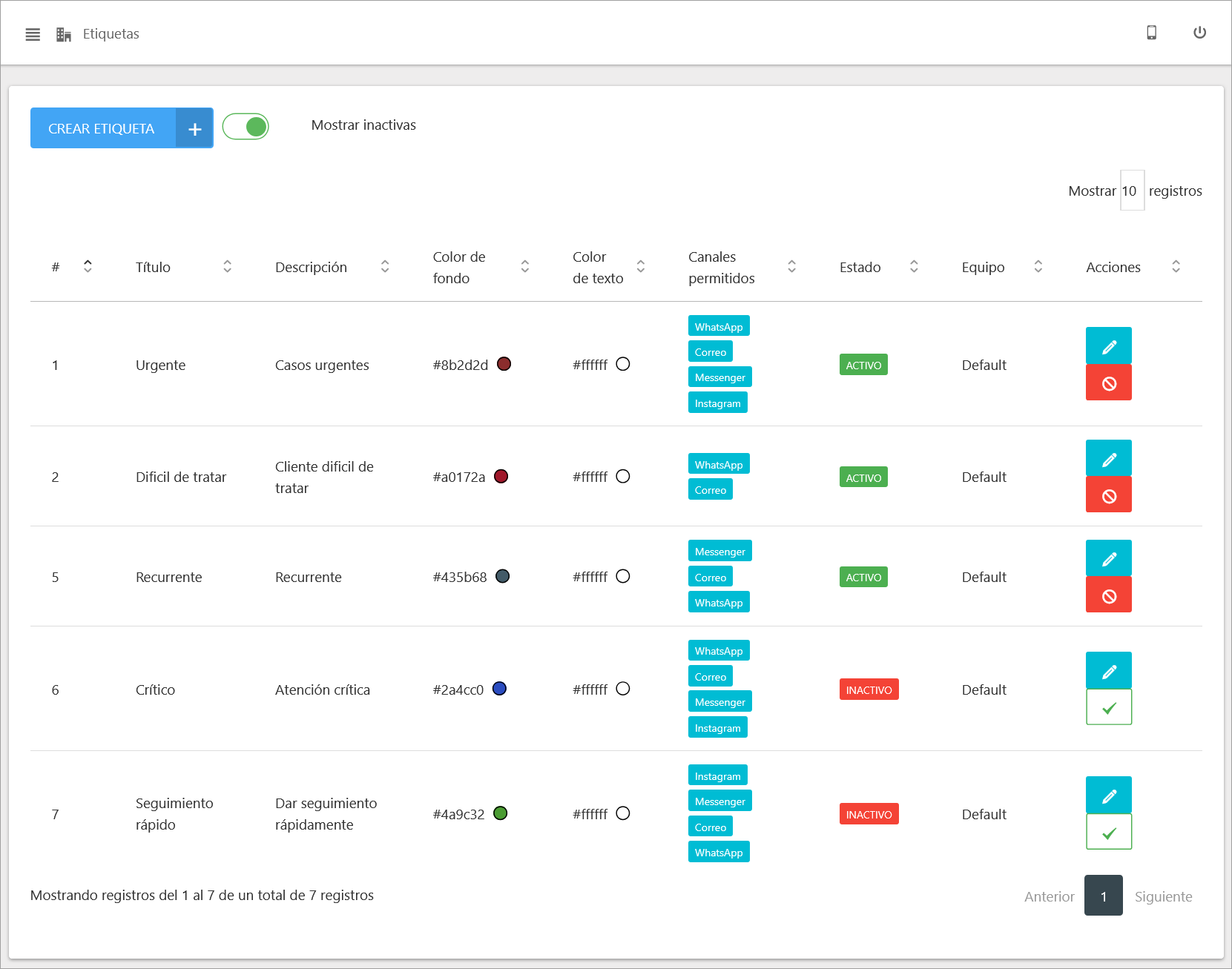This screenshot has width=1232, height=969.
Task: Deactivate the Dificil de tratar label
Action: coord(1108,495)
